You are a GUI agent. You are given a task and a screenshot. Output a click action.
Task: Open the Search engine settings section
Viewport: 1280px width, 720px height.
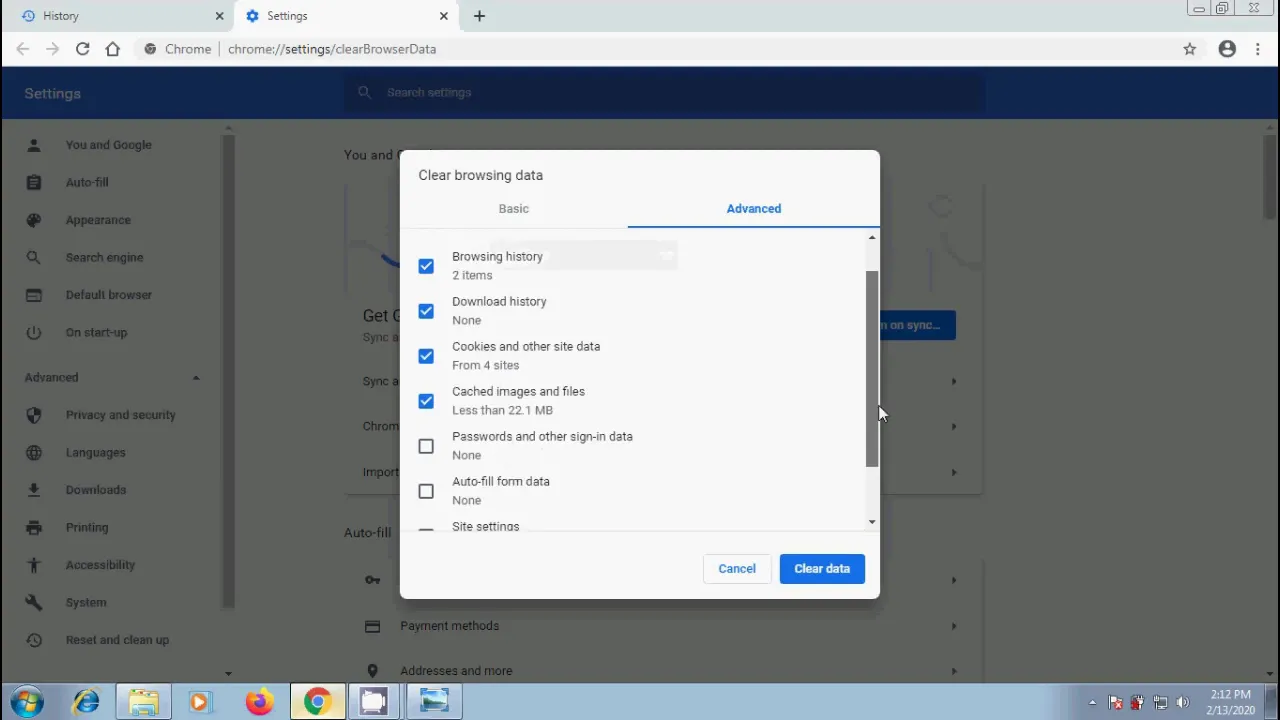click(x=104, y=257)
